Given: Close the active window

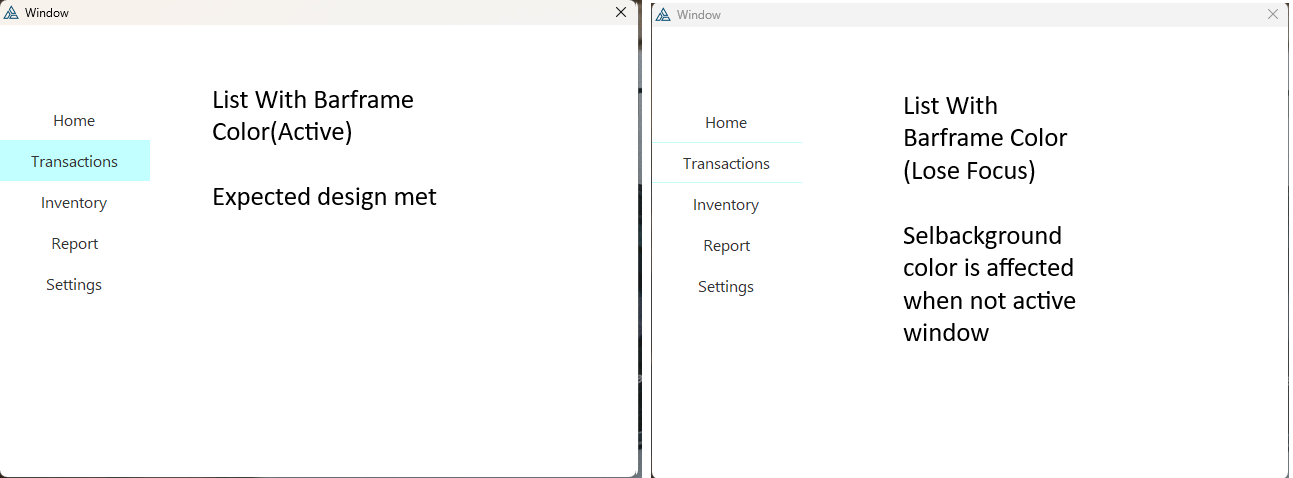Looking at the screenshot, I should [x=621, y=13].
